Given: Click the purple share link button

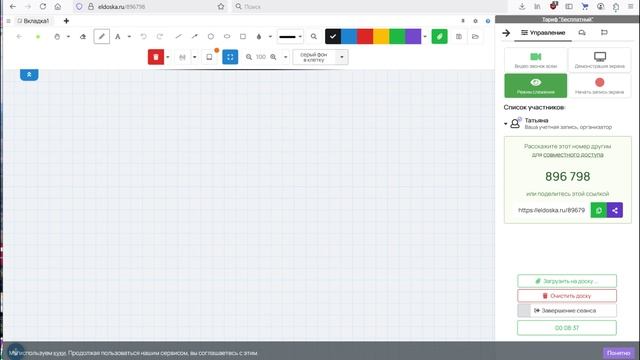Looking at the screenshot, I should point(615,210).
